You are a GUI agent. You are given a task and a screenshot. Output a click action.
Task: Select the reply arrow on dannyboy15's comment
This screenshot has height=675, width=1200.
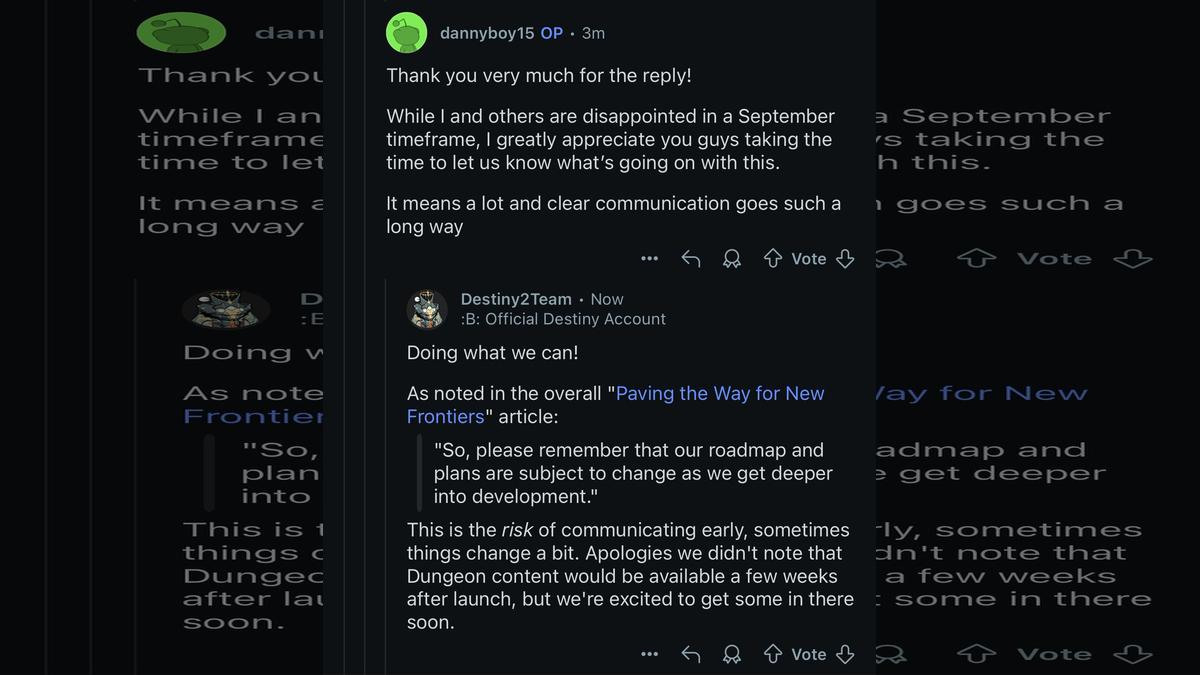coord(690,258)
